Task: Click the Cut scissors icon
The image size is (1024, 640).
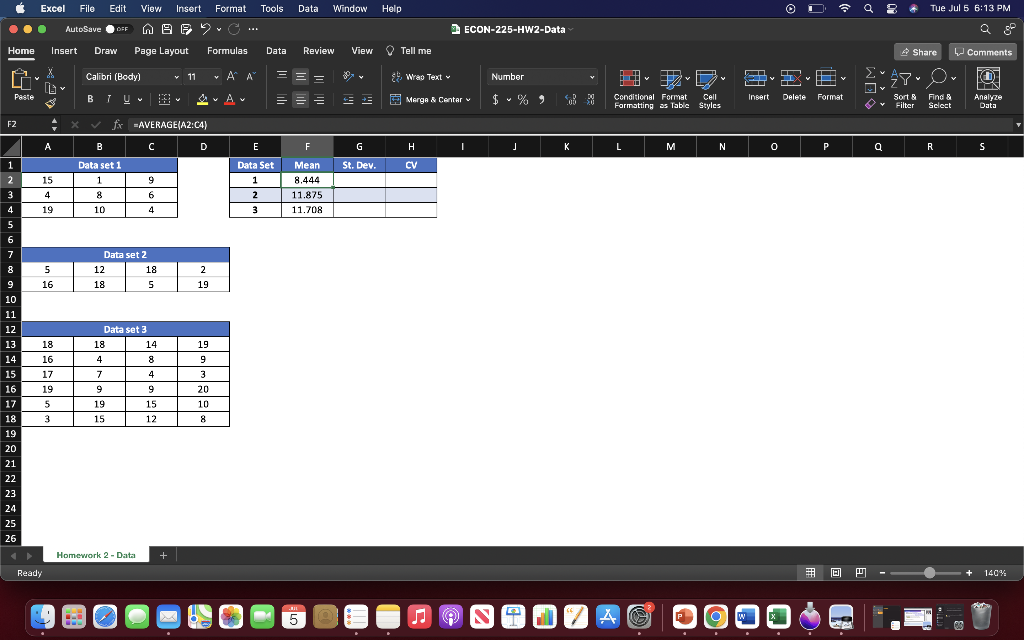Action: click(50, 73)
